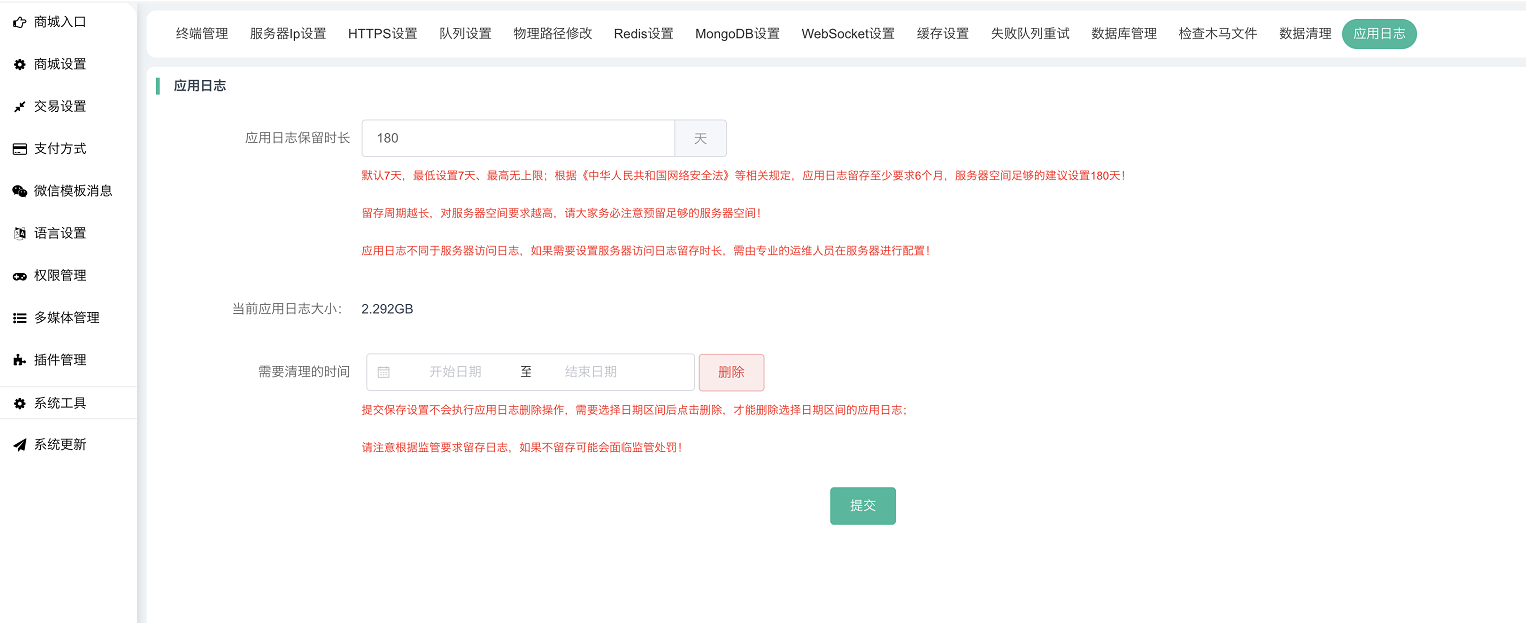
Task: Focus the 应用日志保留时长 input field
Action: click(x=518, y=138)
